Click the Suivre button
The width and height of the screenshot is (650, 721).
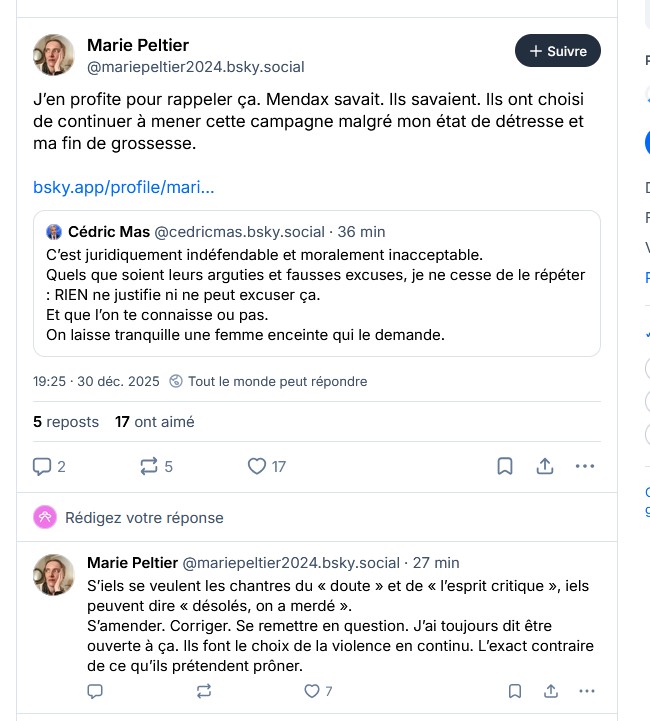[558, 51]
